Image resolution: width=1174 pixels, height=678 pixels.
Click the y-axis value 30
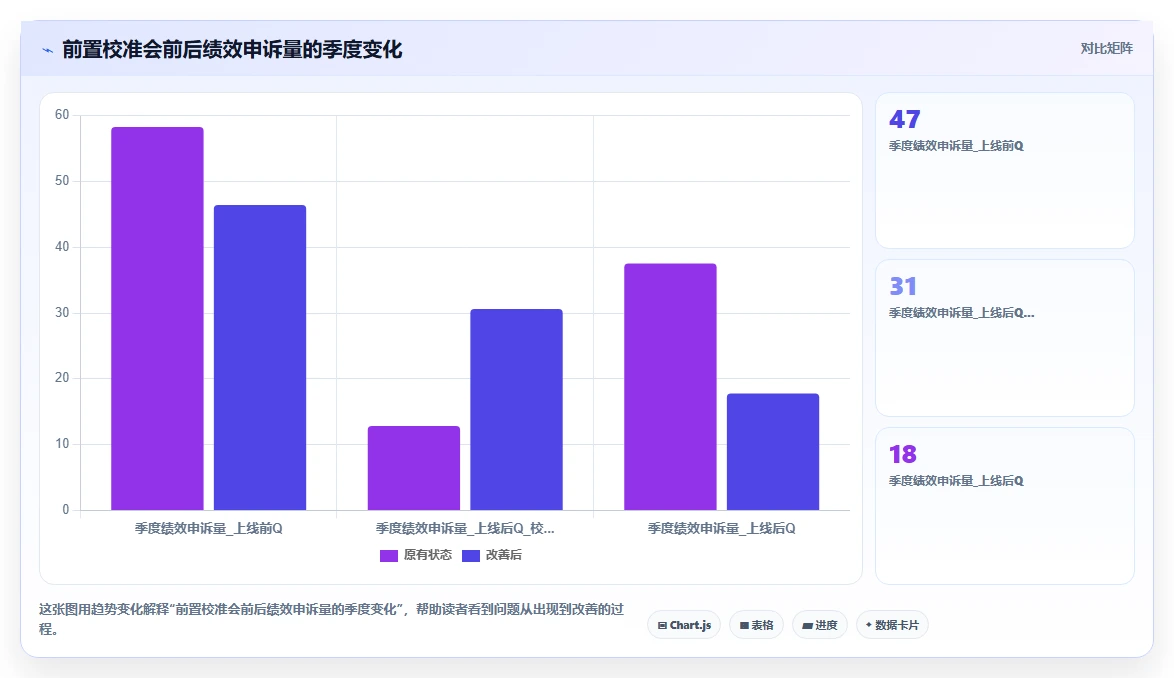tap(61, 312)
